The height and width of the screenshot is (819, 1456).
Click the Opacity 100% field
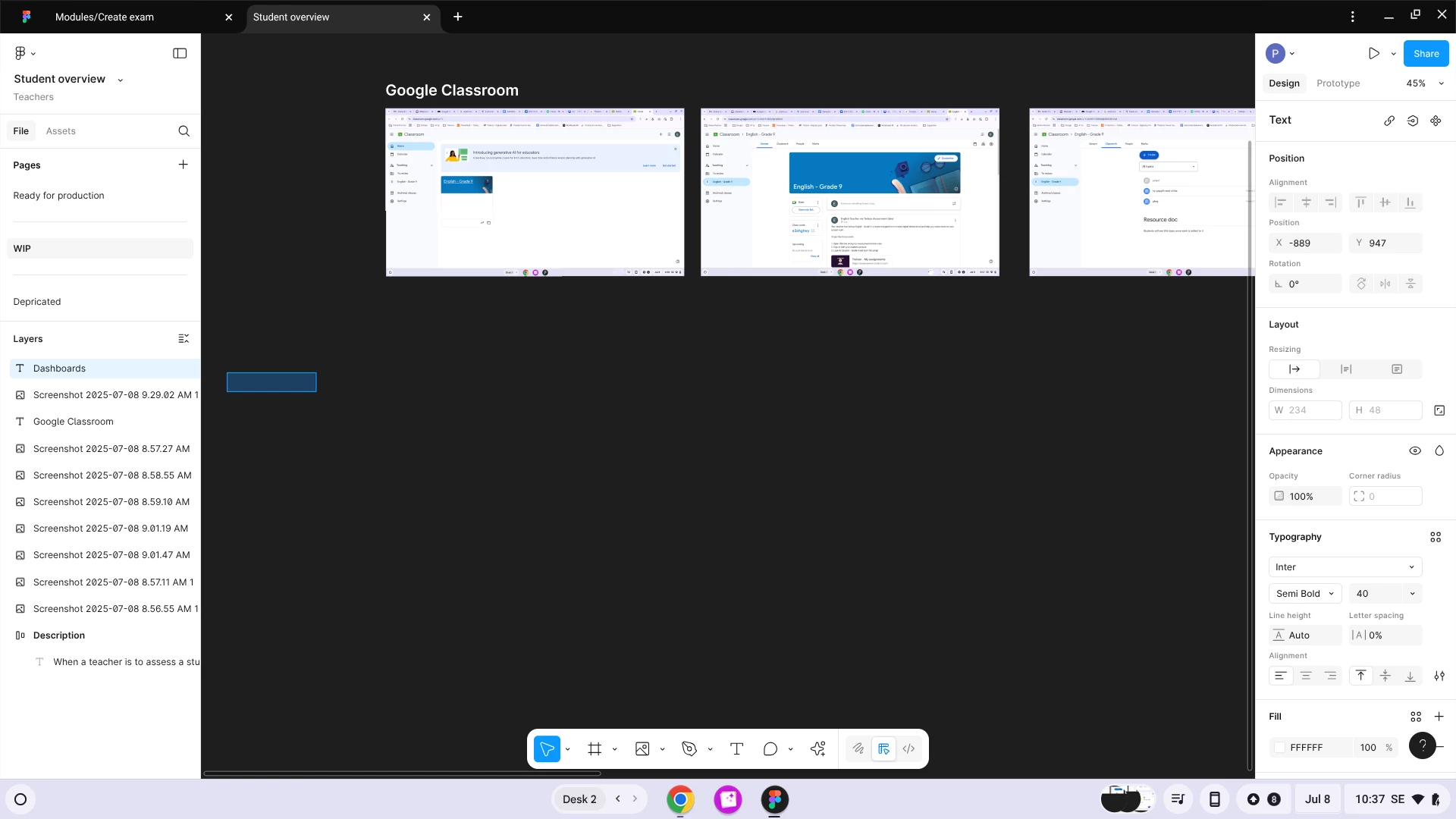1305,497
